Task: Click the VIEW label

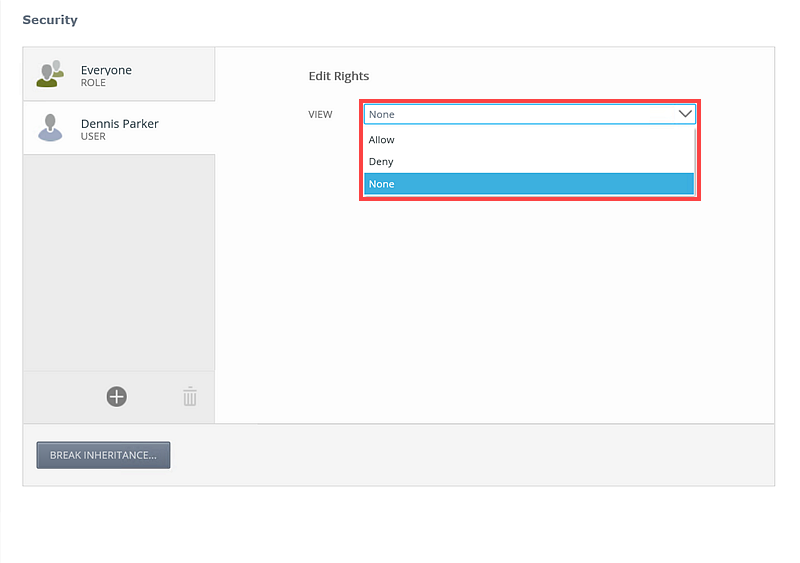Action: tap(320, 114)
